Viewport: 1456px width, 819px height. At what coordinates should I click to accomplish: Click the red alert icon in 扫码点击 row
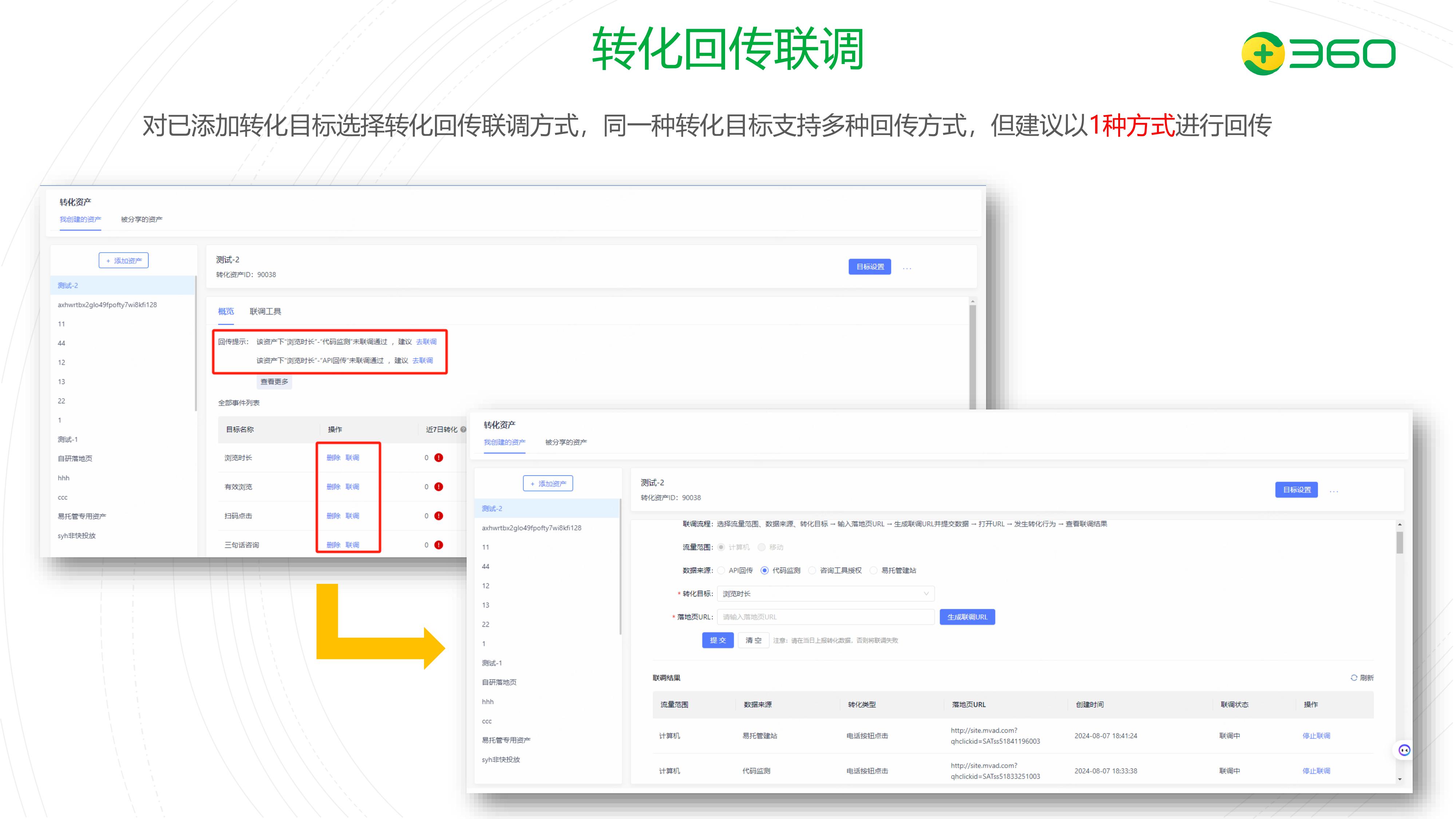point(439,516)
